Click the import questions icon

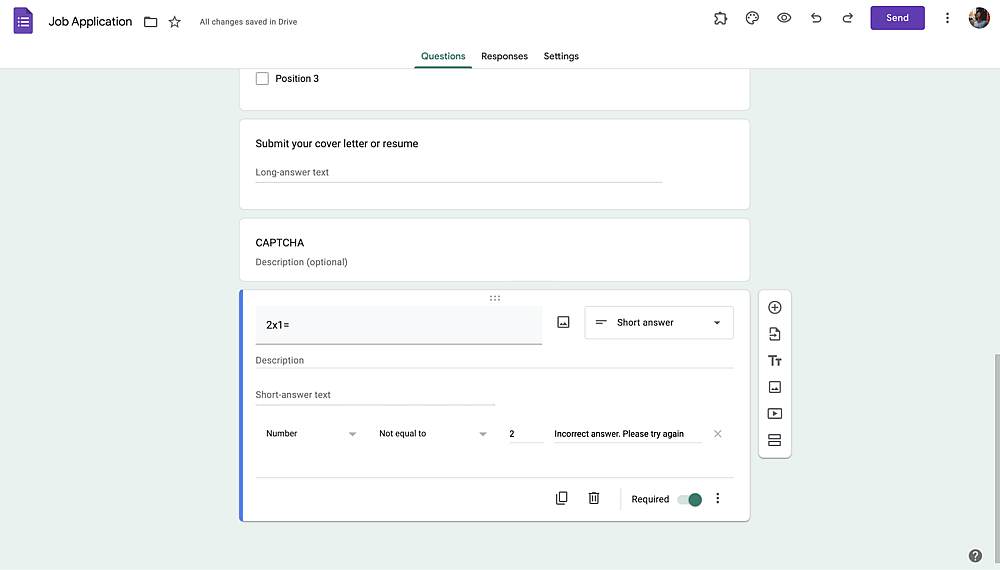point(775,334)
